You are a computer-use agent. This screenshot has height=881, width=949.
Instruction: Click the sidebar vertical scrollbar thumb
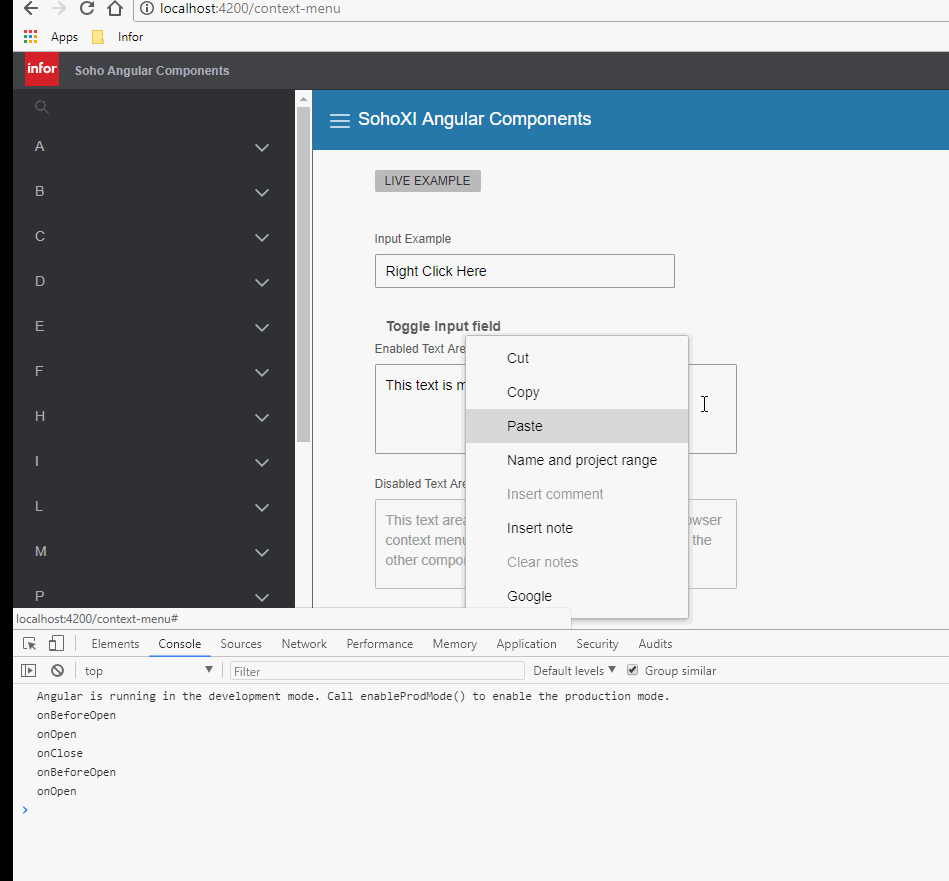303,274
